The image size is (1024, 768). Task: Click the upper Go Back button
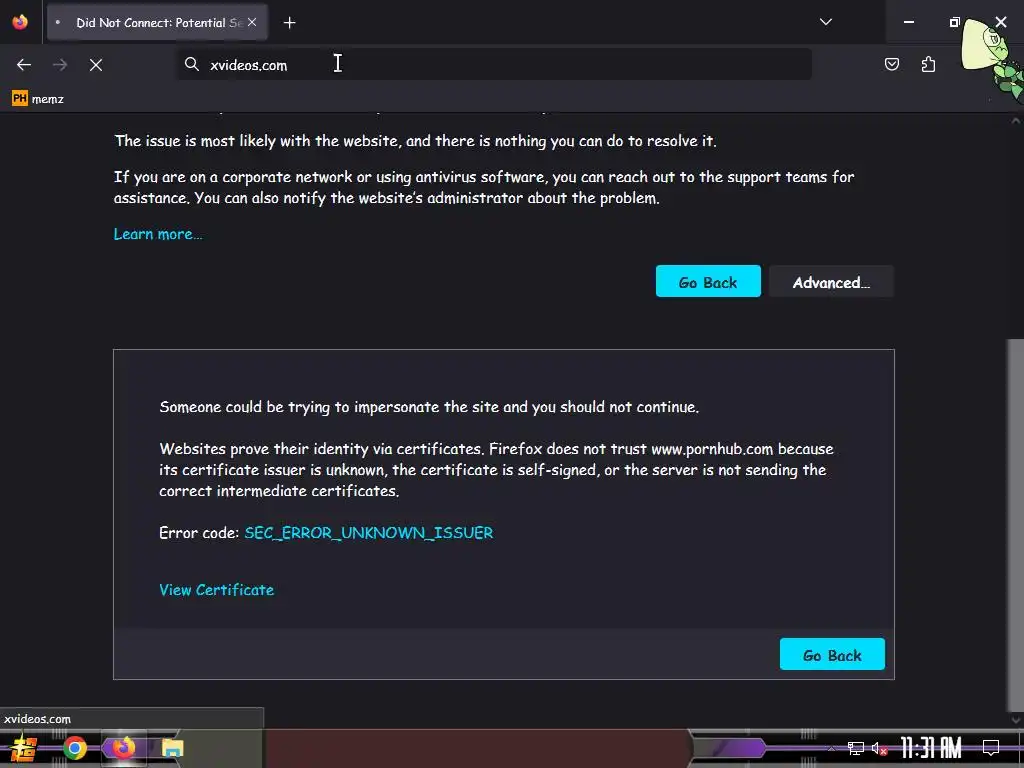[708, 281]
